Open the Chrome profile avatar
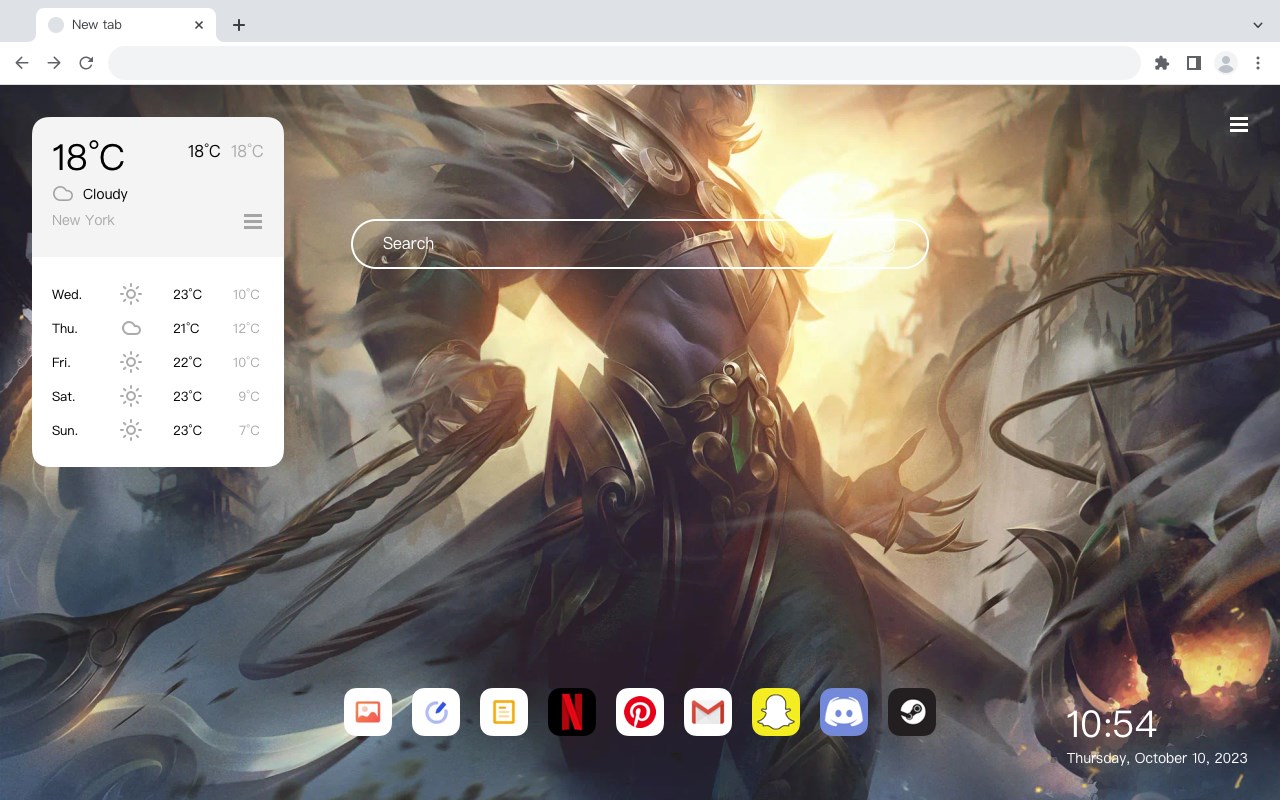 tap(1226, 63)
